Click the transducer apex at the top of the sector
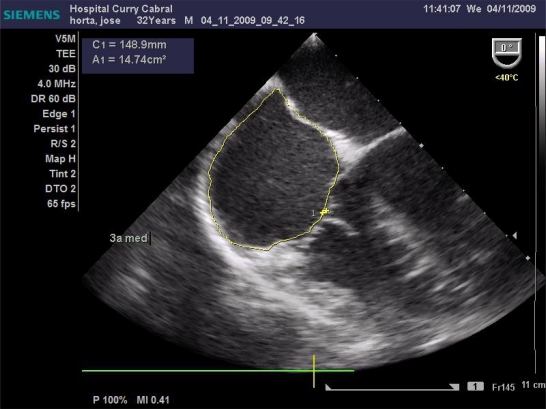Image resolution: width=546 pixels, height=409 pixels. tap(314, 35)
